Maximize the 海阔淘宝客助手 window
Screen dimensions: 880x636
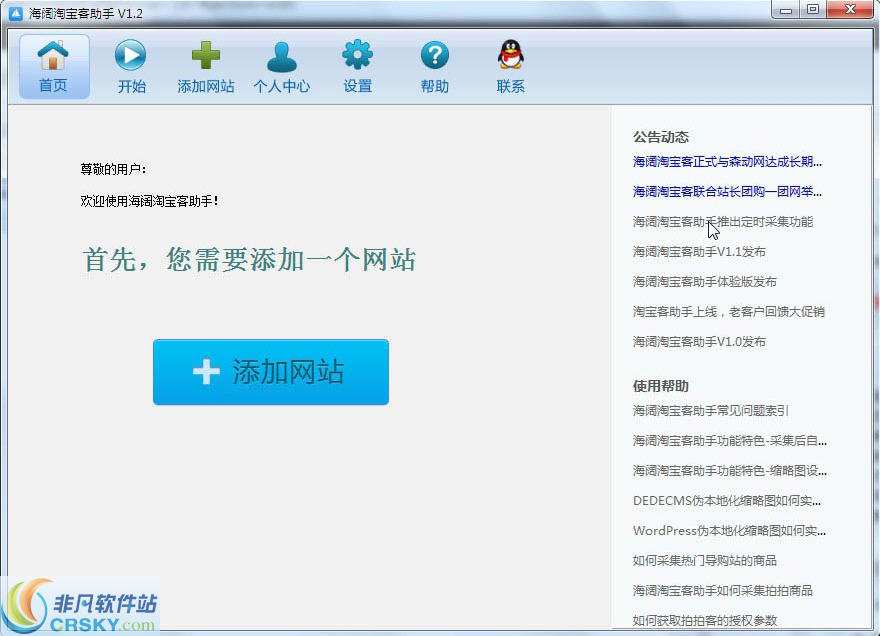[x=813, y=10]
